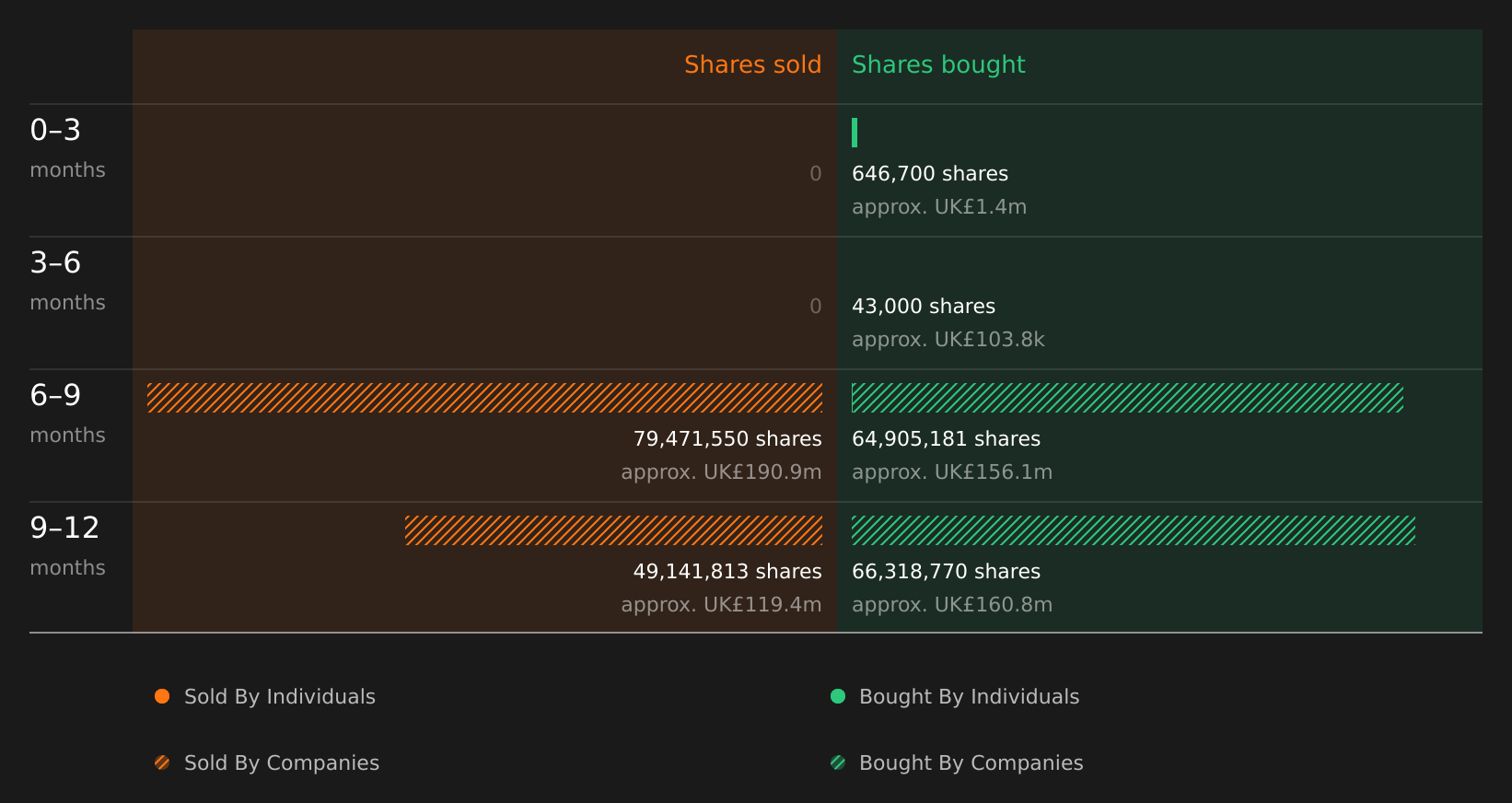Click the 49,141,813 shares value
This screenshot has height=803, width=1512.
(x=727, y=572)
